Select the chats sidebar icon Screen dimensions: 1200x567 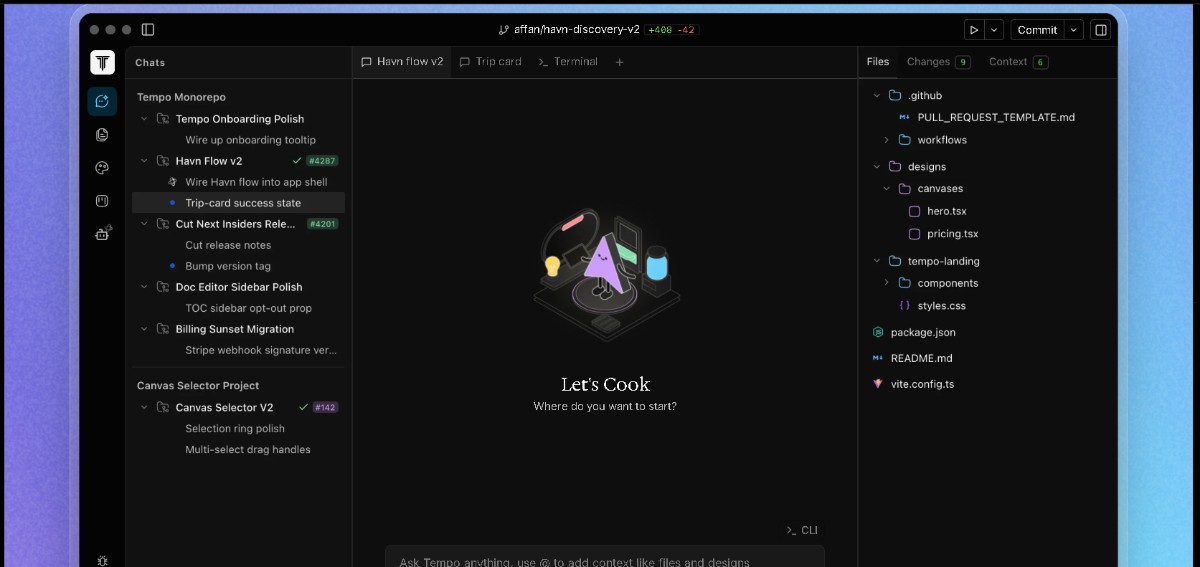102,101
